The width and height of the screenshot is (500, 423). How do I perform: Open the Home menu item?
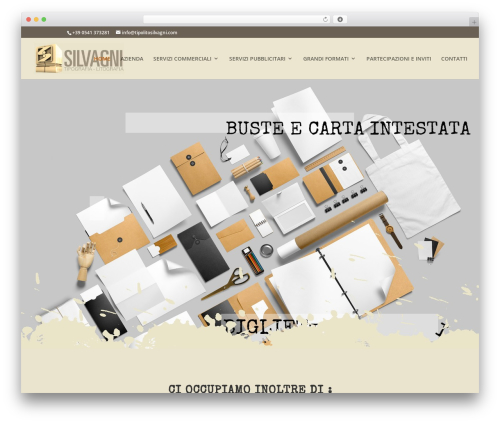click(102, 59)
